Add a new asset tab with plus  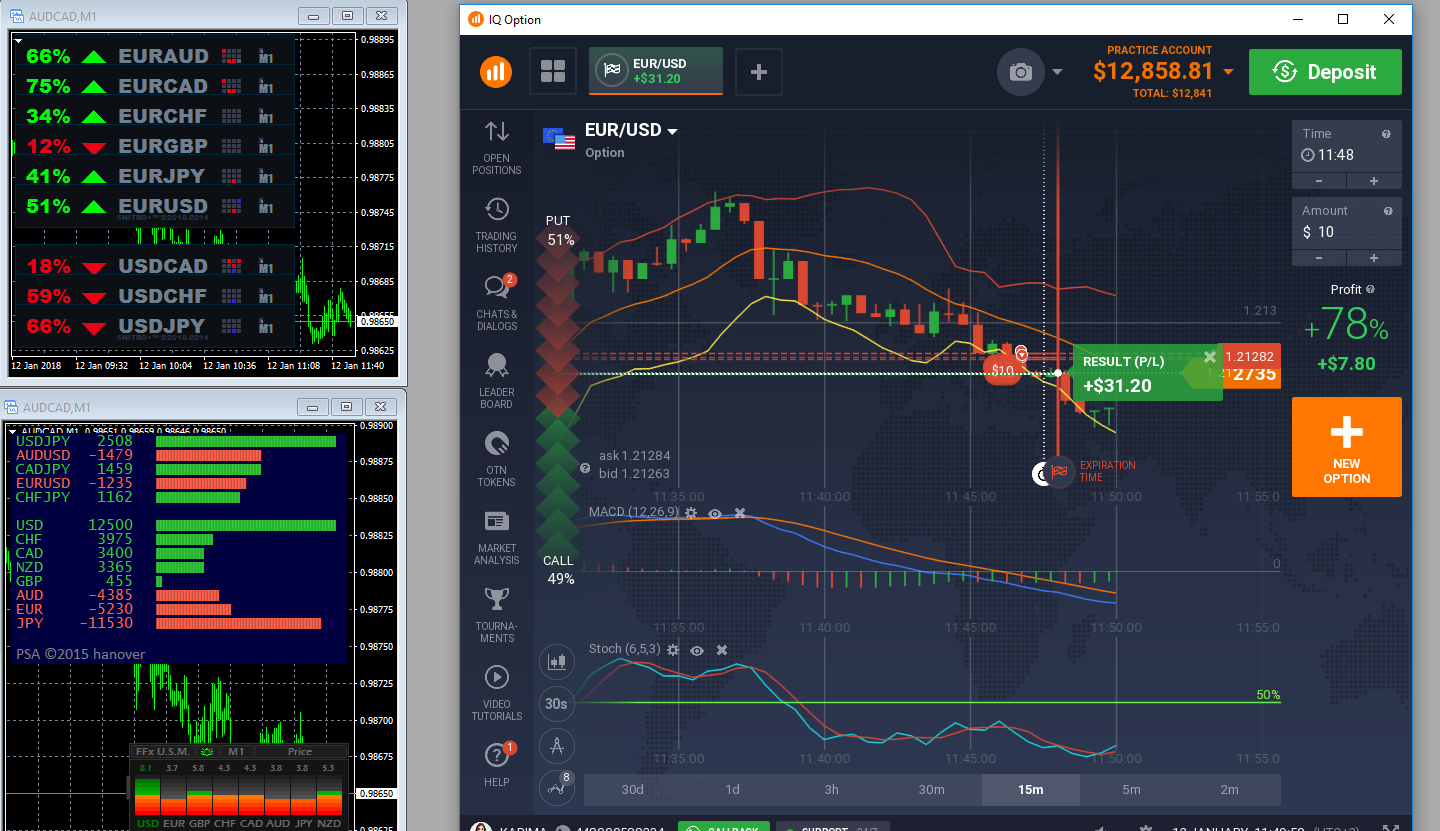(759, 71)
